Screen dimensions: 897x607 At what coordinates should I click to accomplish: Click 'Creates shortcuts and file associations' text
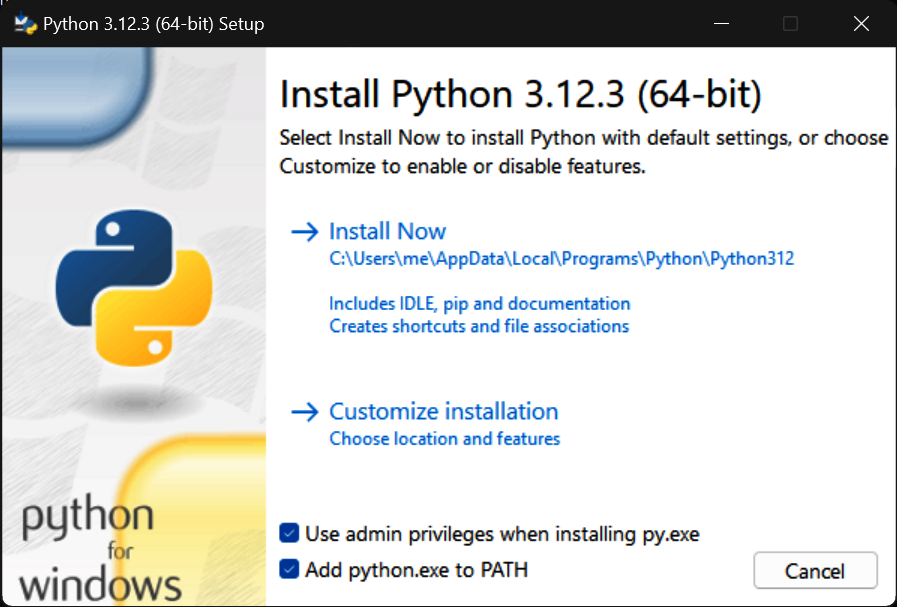479,326
